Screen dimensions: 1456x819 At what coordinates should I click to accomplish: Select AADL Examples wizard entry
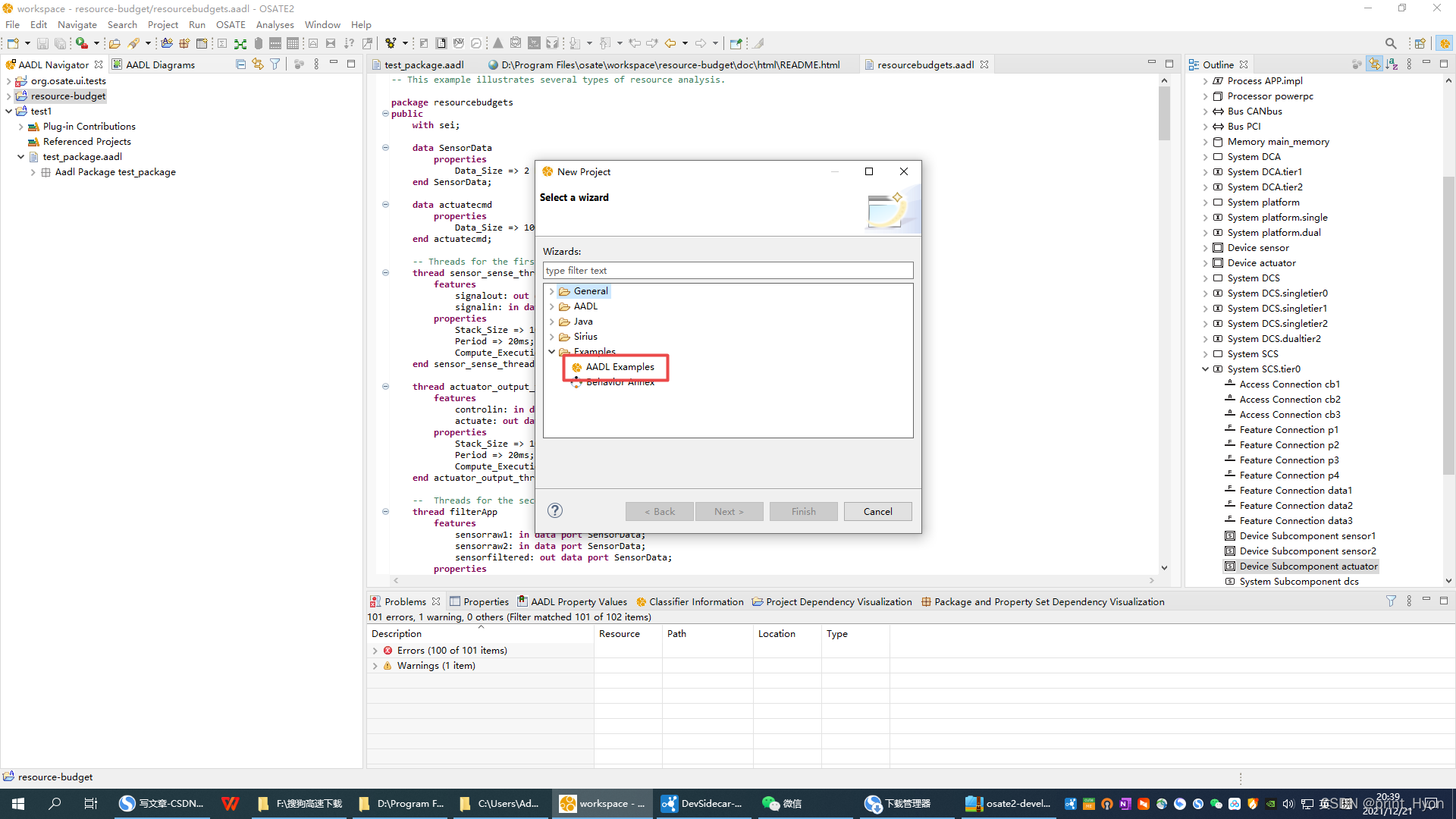[620, 367]
